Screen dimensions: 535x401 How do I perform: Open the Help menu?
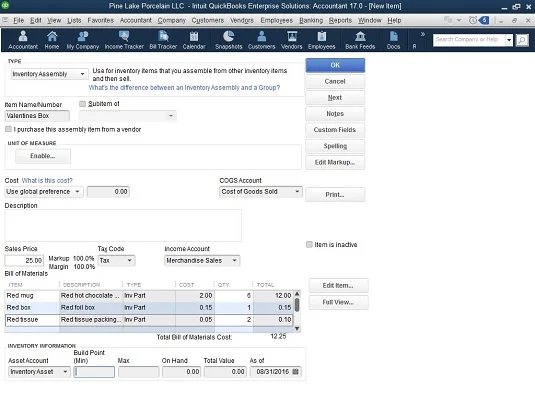[394, 20]
